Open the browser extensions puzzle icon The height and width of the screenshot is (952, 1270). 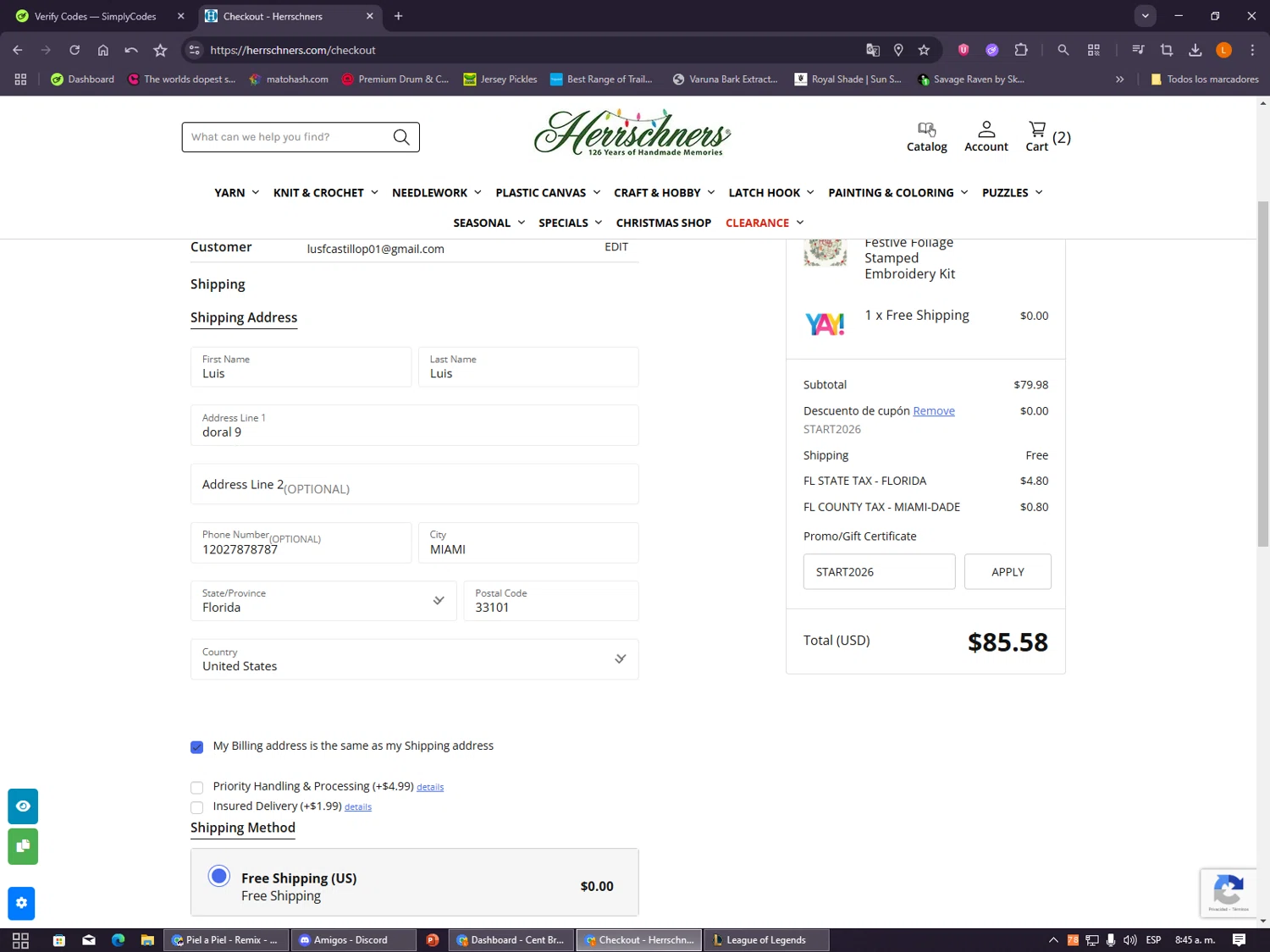coord(1021,50)
